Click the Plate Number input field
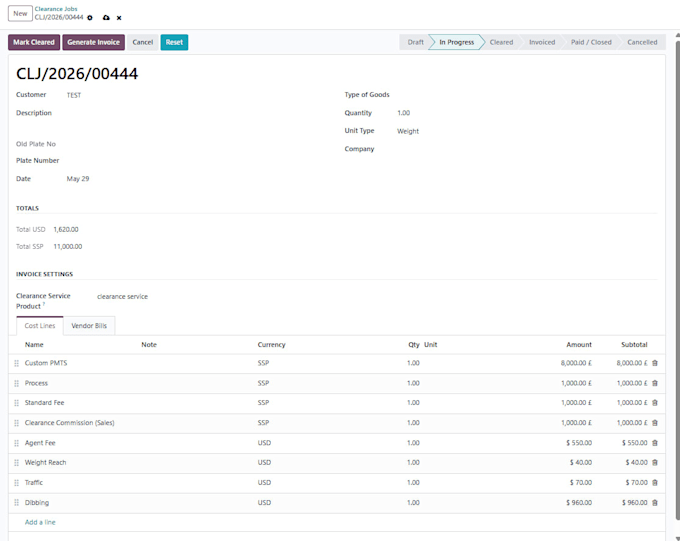The width and height of the screenshot is (680, 541). click(x=199, y=161)
